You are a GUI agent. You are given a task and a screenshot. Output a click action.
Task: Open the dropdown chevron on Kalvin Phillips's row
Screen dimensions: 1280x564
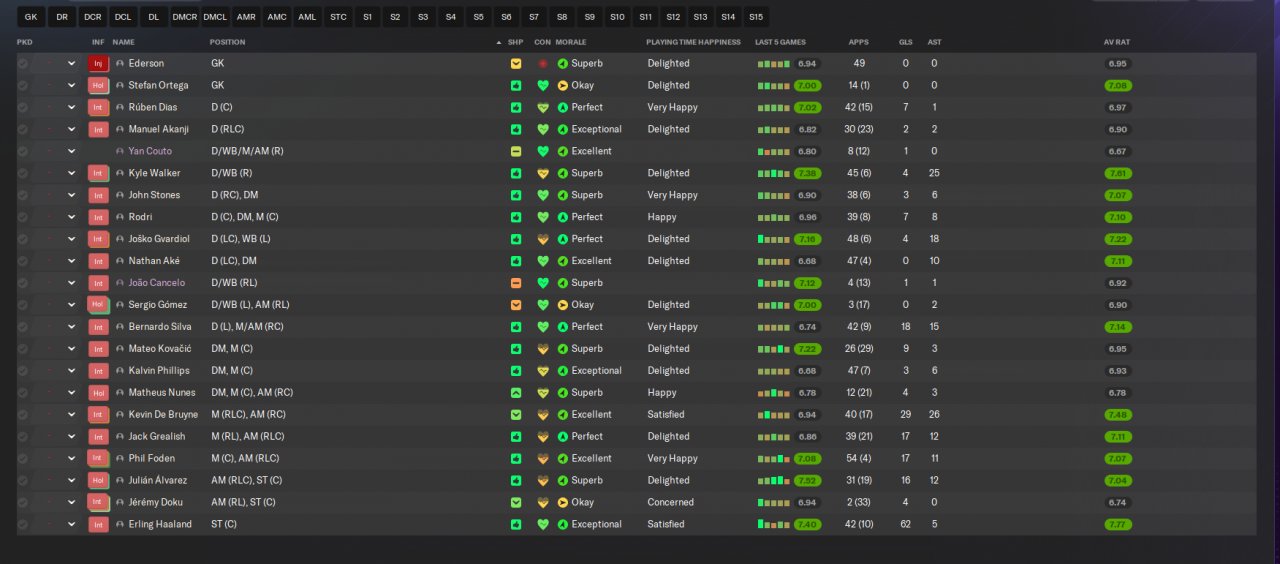71,371
